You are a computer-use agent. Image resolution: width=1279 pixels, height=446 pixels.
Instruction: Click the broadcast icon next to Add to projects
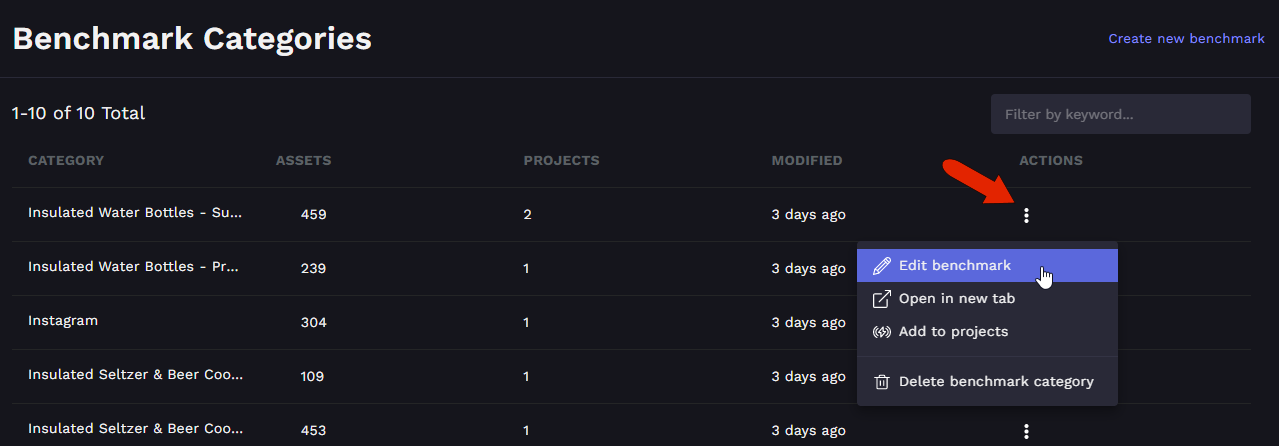point(882,332)
